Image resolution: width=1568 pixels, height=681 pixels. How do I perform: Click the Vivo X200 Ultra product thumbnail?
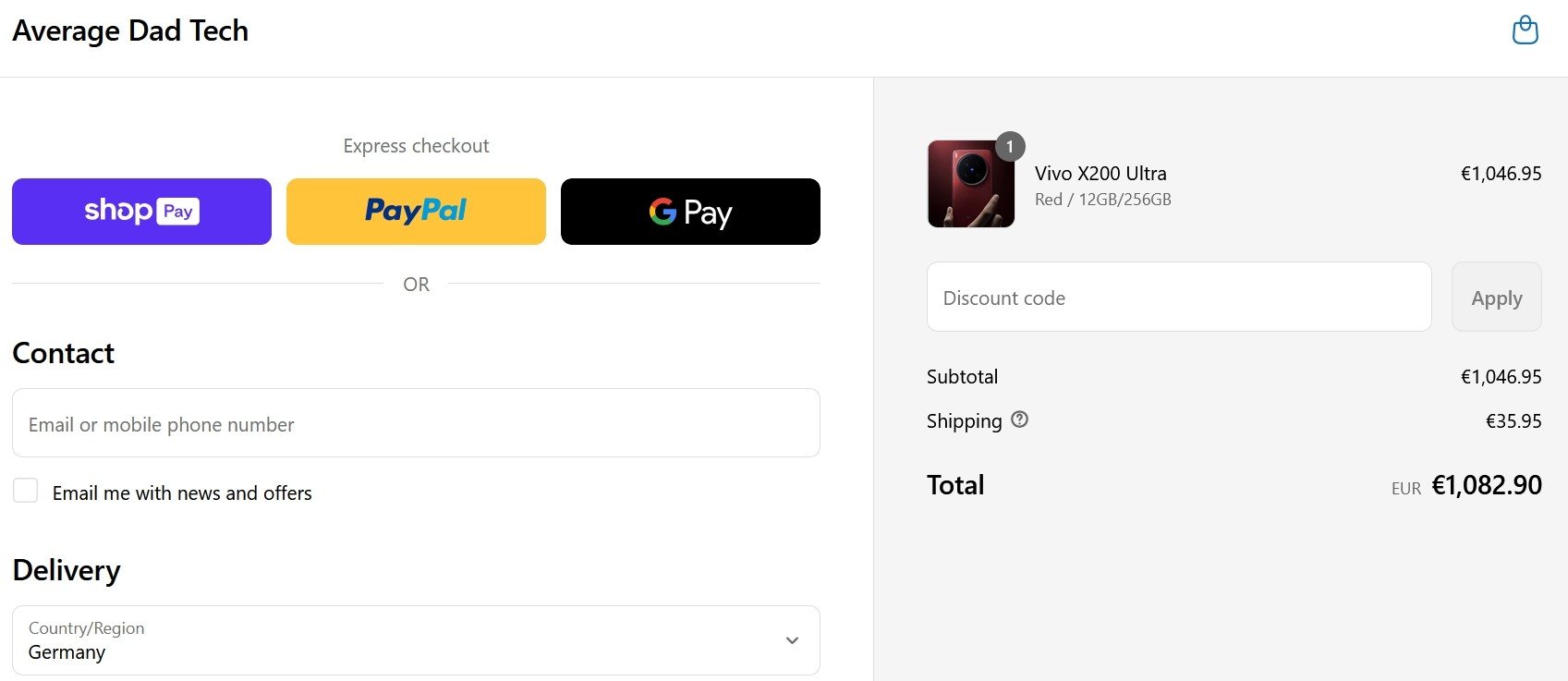coord(970,184)
